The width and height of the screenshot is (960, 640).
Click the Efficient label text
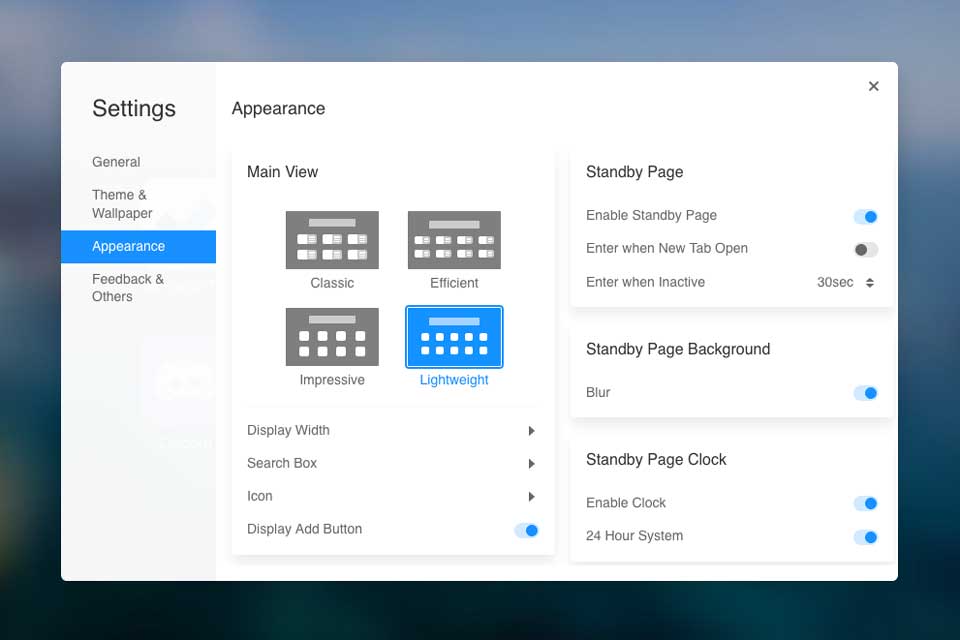[x=454, y=283]
